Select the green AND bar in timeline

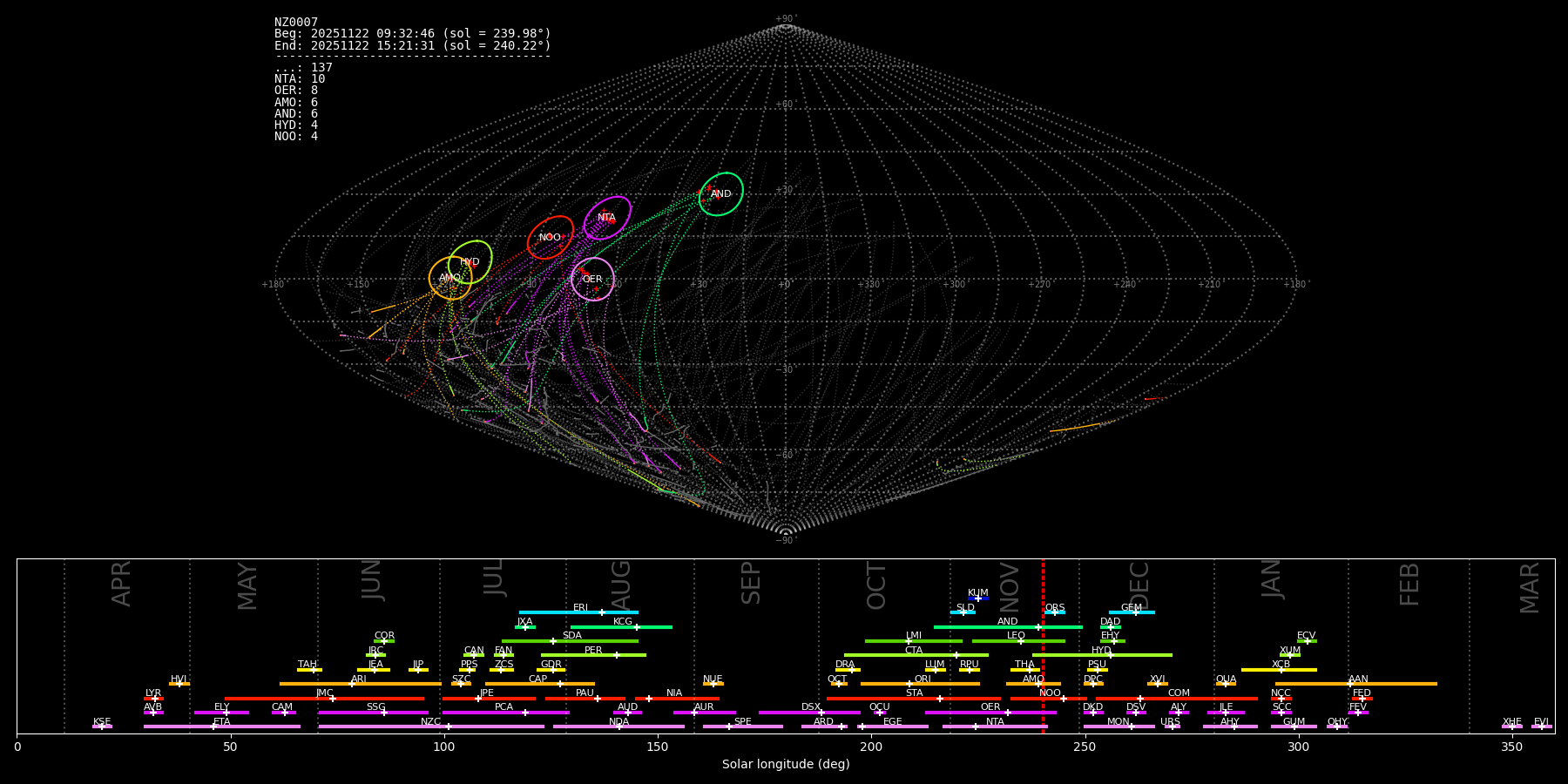pos(1008,626)
